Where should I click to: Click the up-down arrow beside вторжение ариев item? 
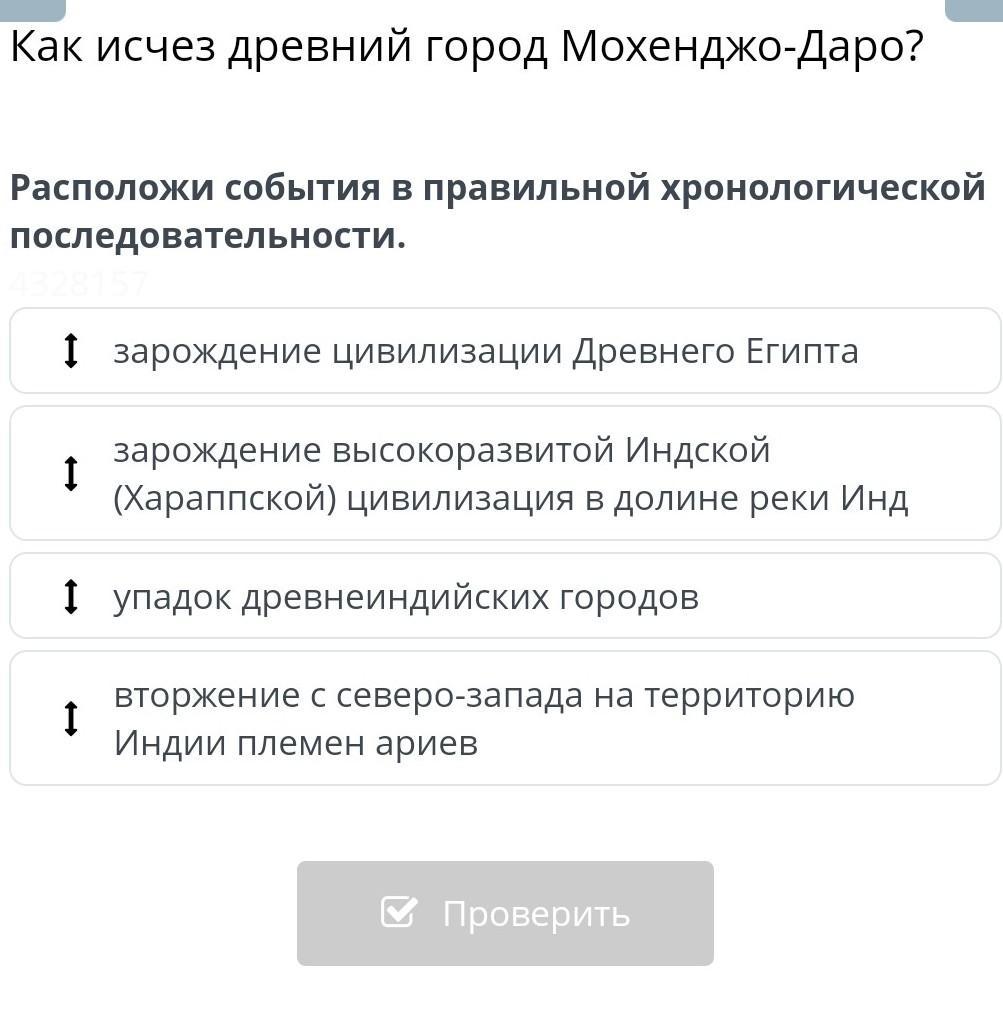[x=71, y=719]
